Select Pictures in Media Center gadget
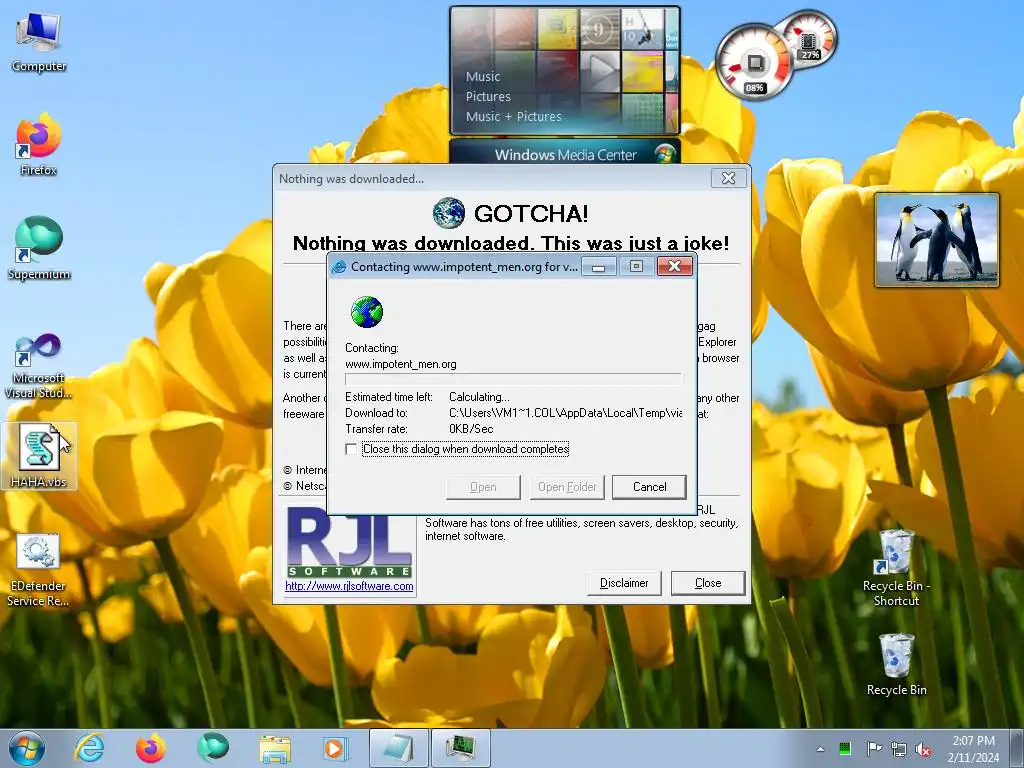This screenshot has height=768, width=1024. click(488, 97)
